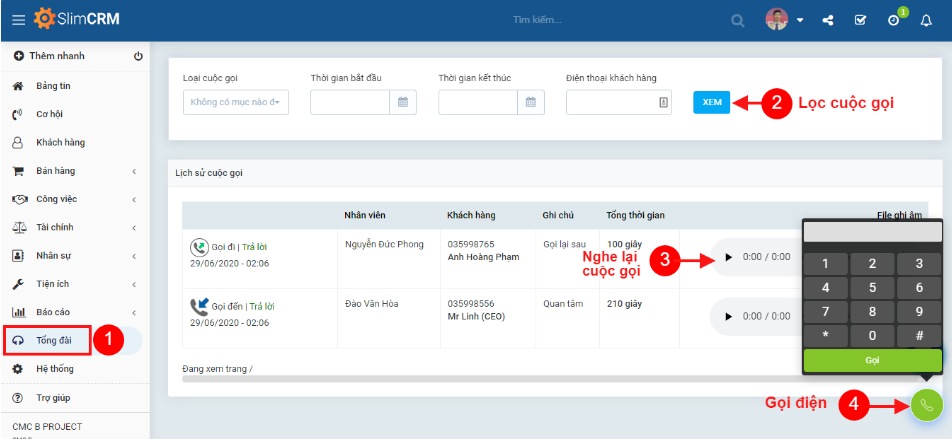Expand the user avatar dropdown arrow
Viewport: 952px width, 447px height.
[x=800, y=20]
